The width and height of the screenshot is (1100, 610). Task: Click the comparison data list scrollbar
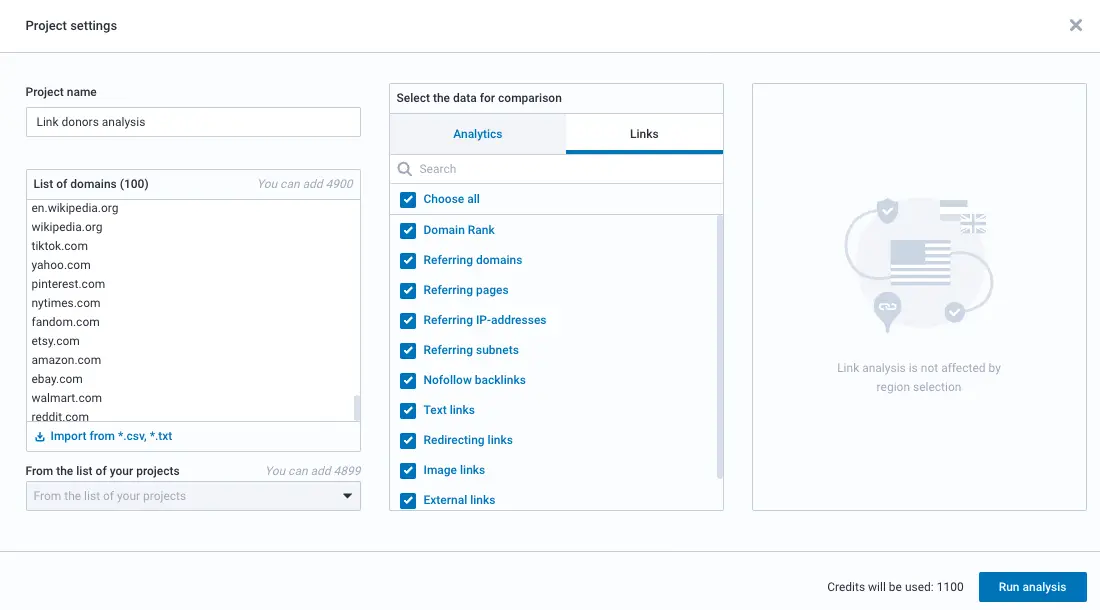(x=719, y=345)
